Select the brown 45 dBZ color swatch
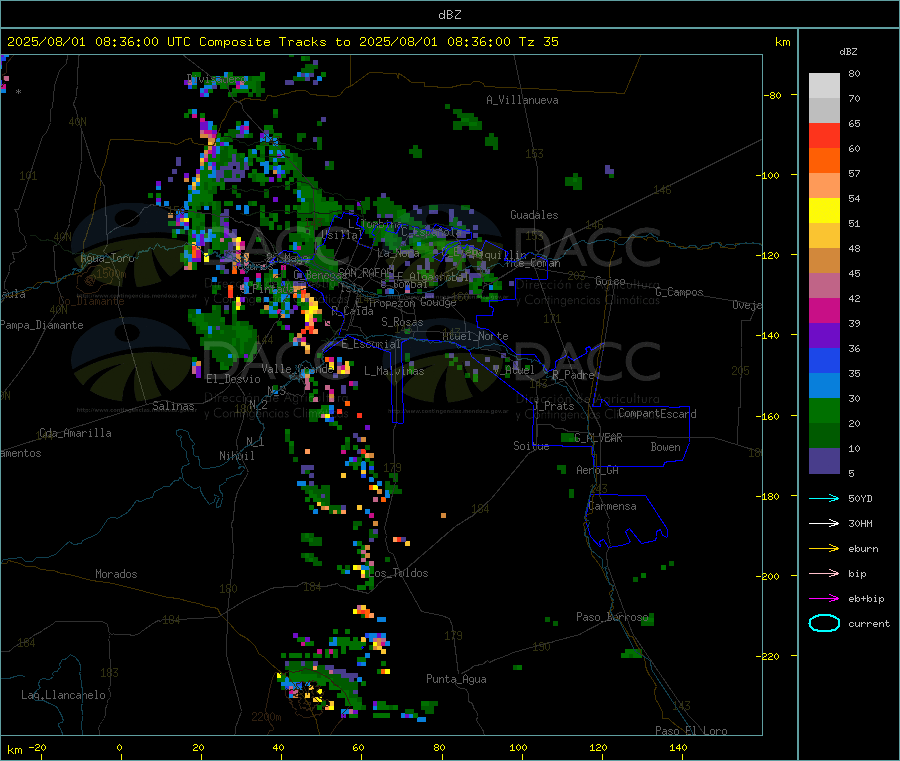Image resolution: width=900 pixels, height=761 pixels. pos(824,261)
